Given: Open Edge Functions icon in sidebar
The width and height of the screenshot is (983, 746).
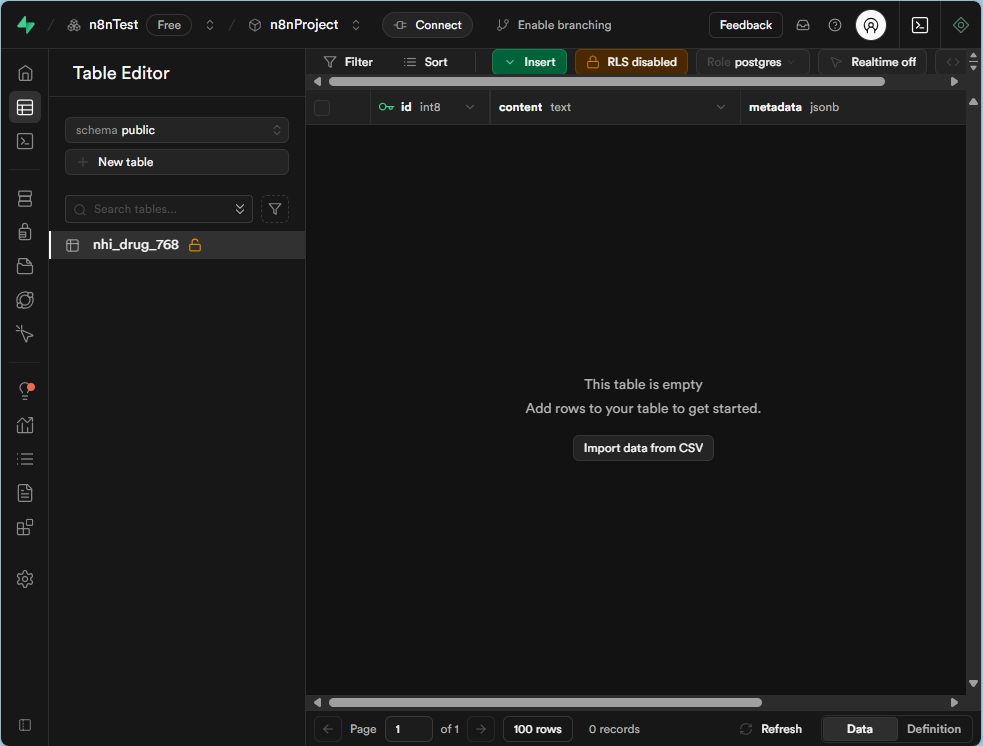Looking at the screenshot, I should 25,300.
